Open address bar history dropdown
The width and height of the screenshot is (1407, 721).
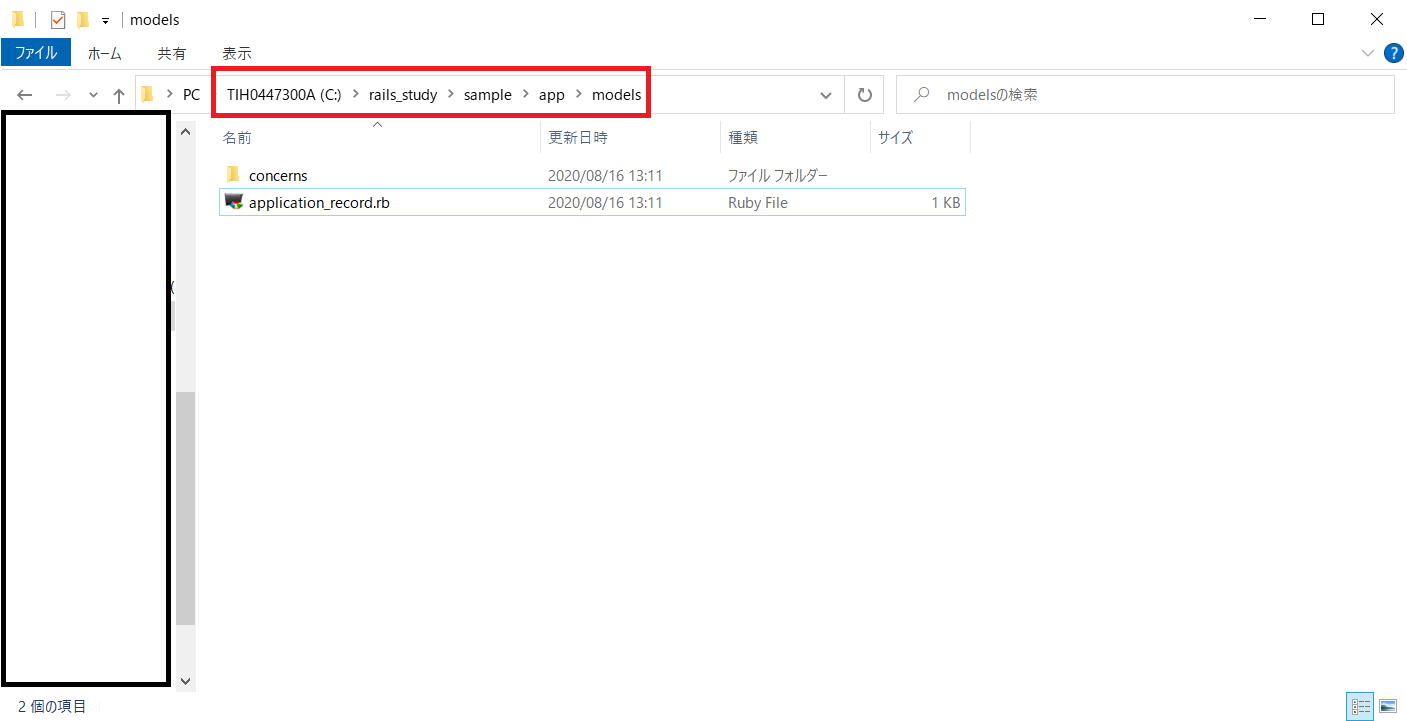tap(826, 96)
